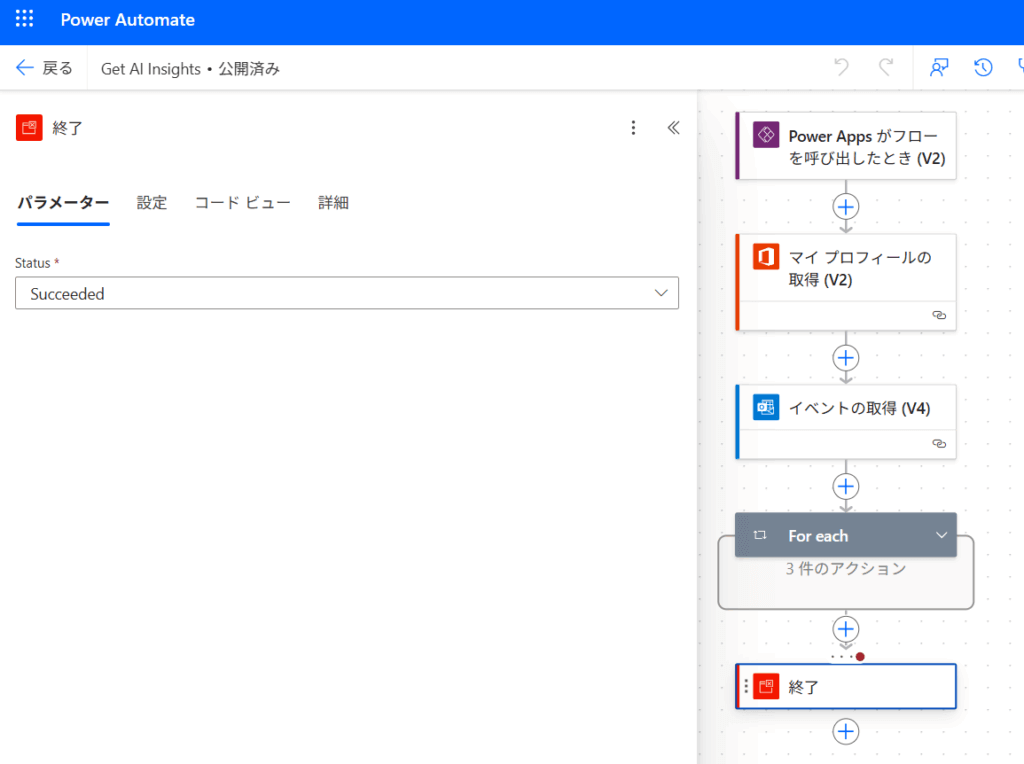Click the Power Automate title
This screenshot has width=1024, height=764.
pos(127,20)
